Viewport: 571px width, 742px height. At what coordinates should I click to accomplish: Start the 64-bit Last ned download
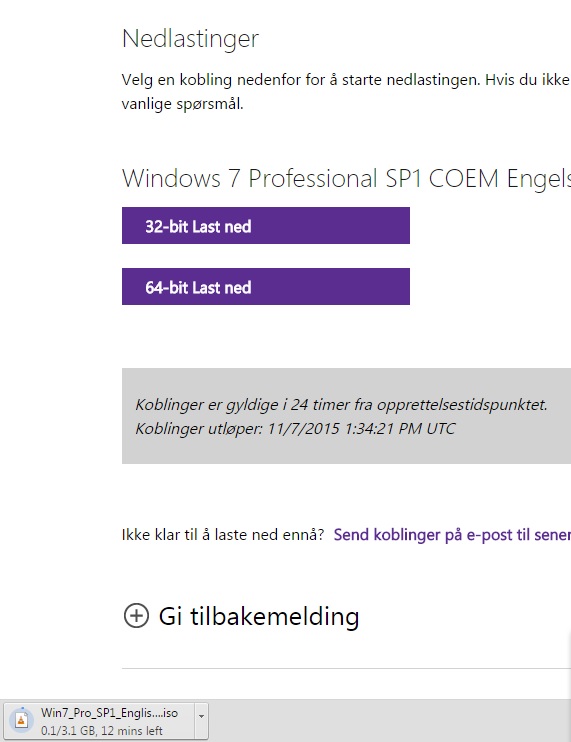point(266,287)
